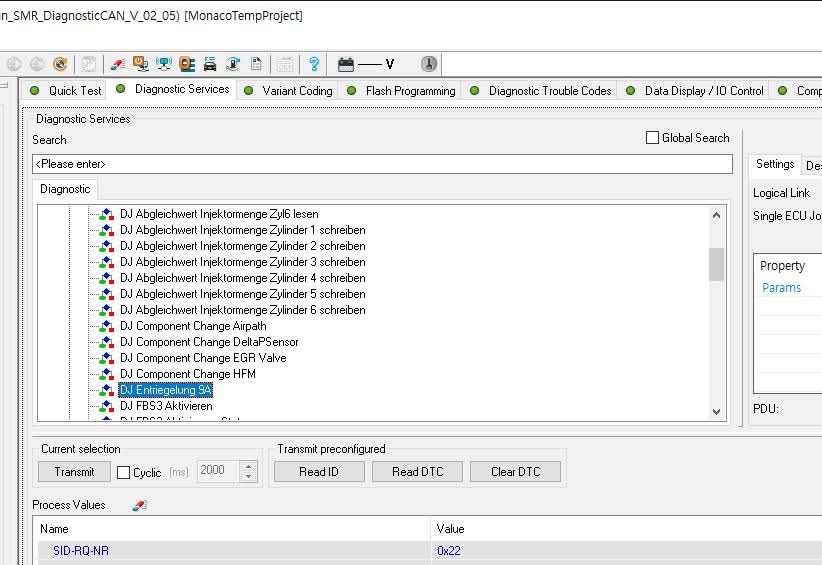
Task: Click the network broadcast monitor toolbar icon
Action: (164, 64)
